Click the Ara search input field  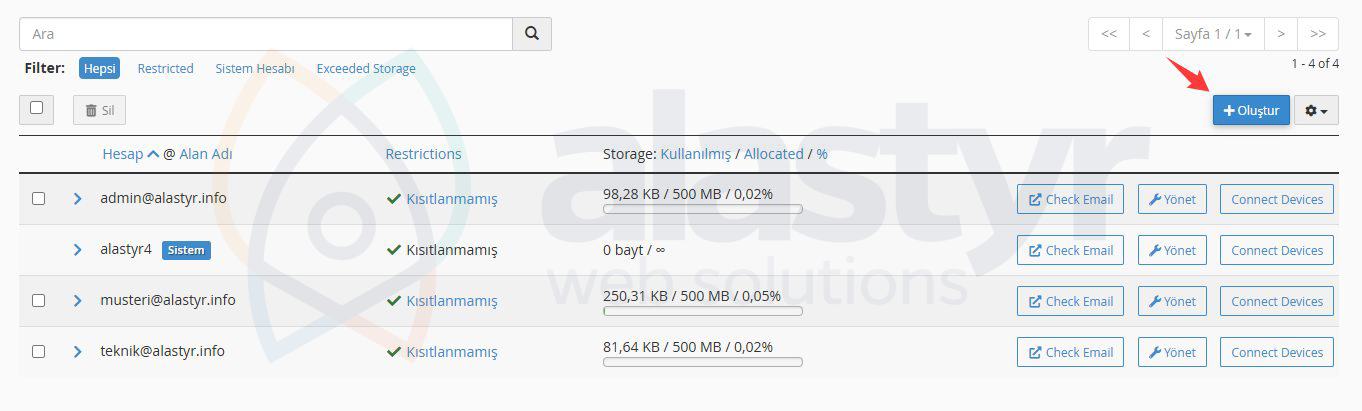(x=265, y=34)
